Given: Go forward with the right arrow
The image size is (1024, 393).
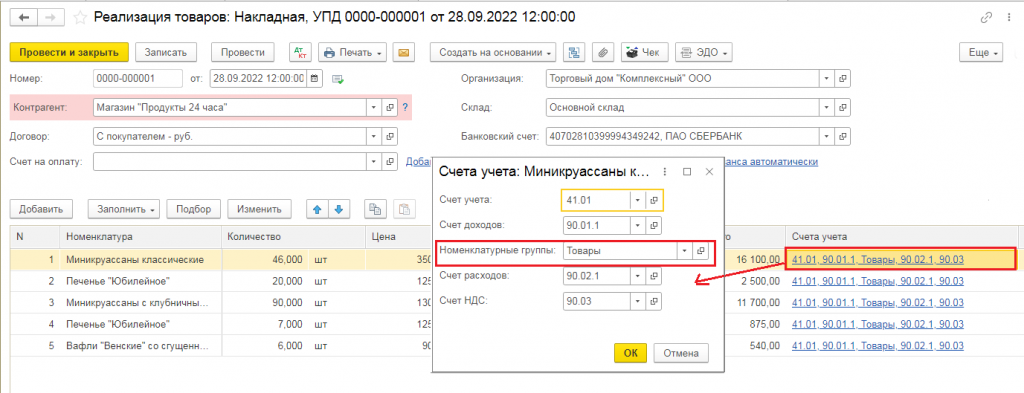Looking at the screenshot, I should pyautogui.click(x=50, y=18).
